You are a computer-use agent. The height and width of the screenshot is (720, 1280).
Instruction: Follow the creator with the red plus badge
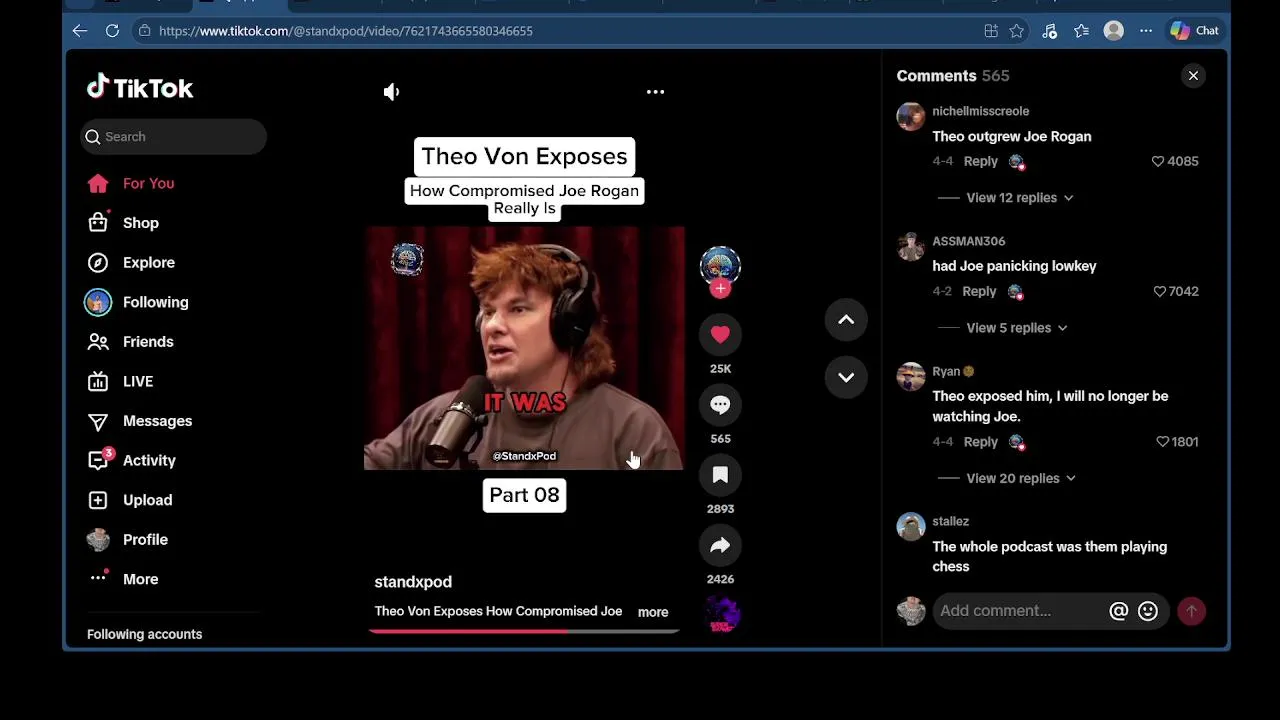tap(720, 289)
